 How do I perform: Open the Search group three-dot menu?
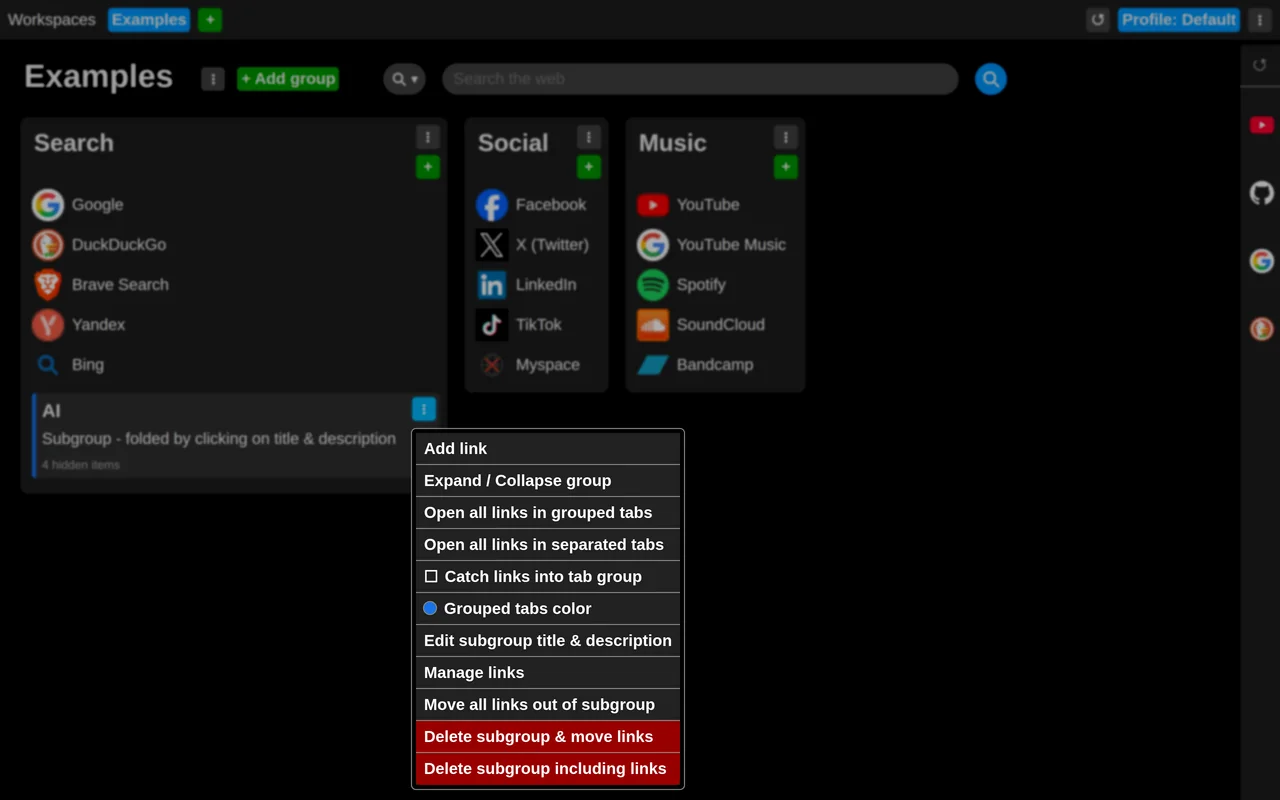pyautogui.click(x=428, y=137)
